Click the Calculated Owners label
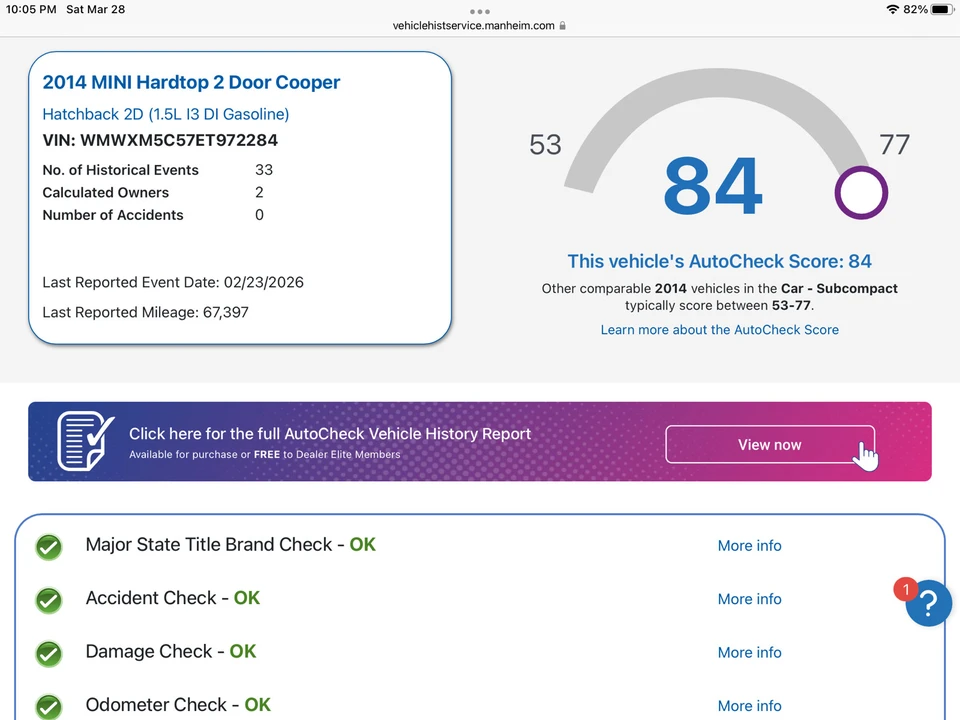The image size is (960, 720). click(105, 192)
